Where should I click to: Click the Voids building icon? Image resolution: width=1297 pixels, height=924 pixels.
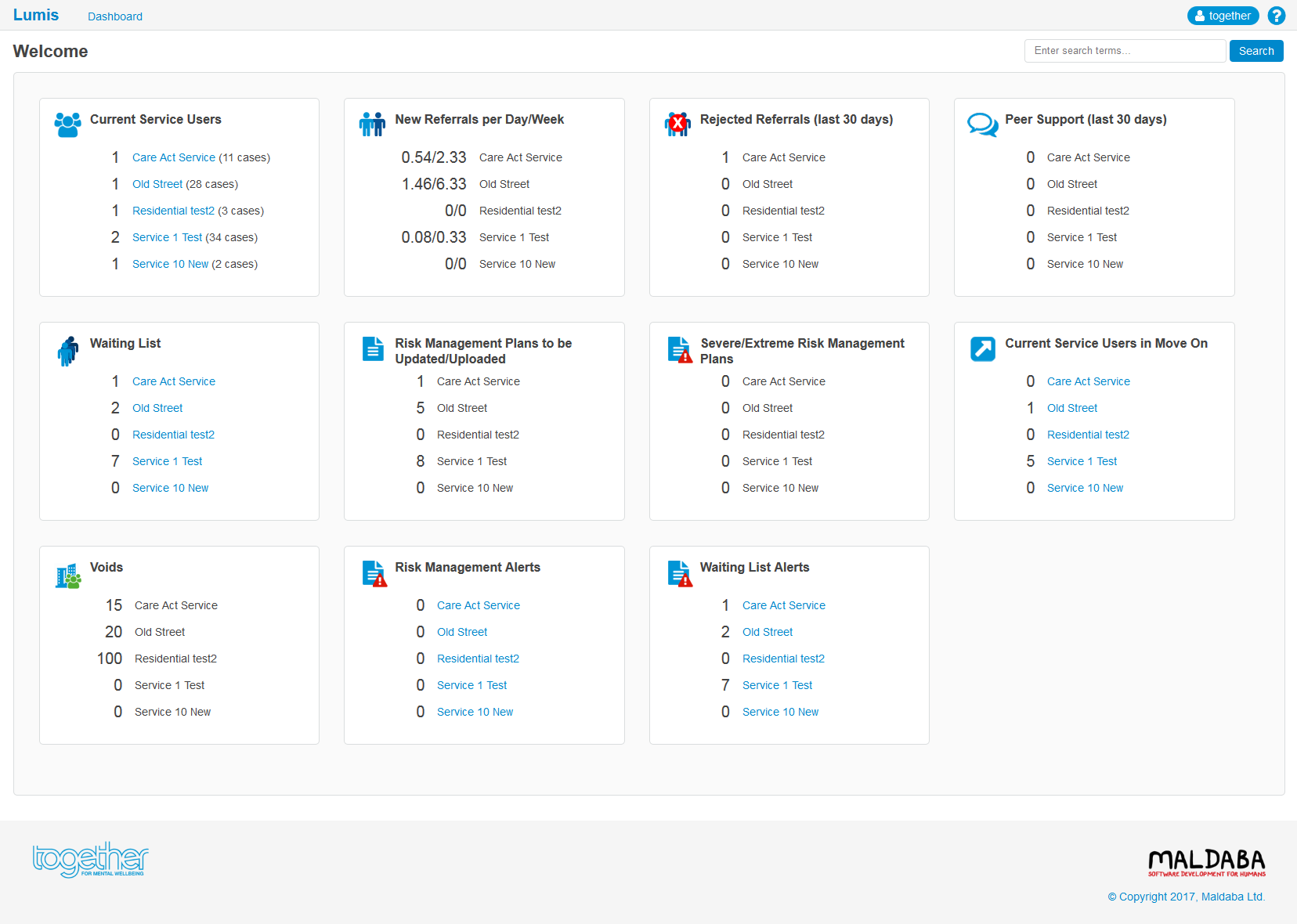(68, 576)
